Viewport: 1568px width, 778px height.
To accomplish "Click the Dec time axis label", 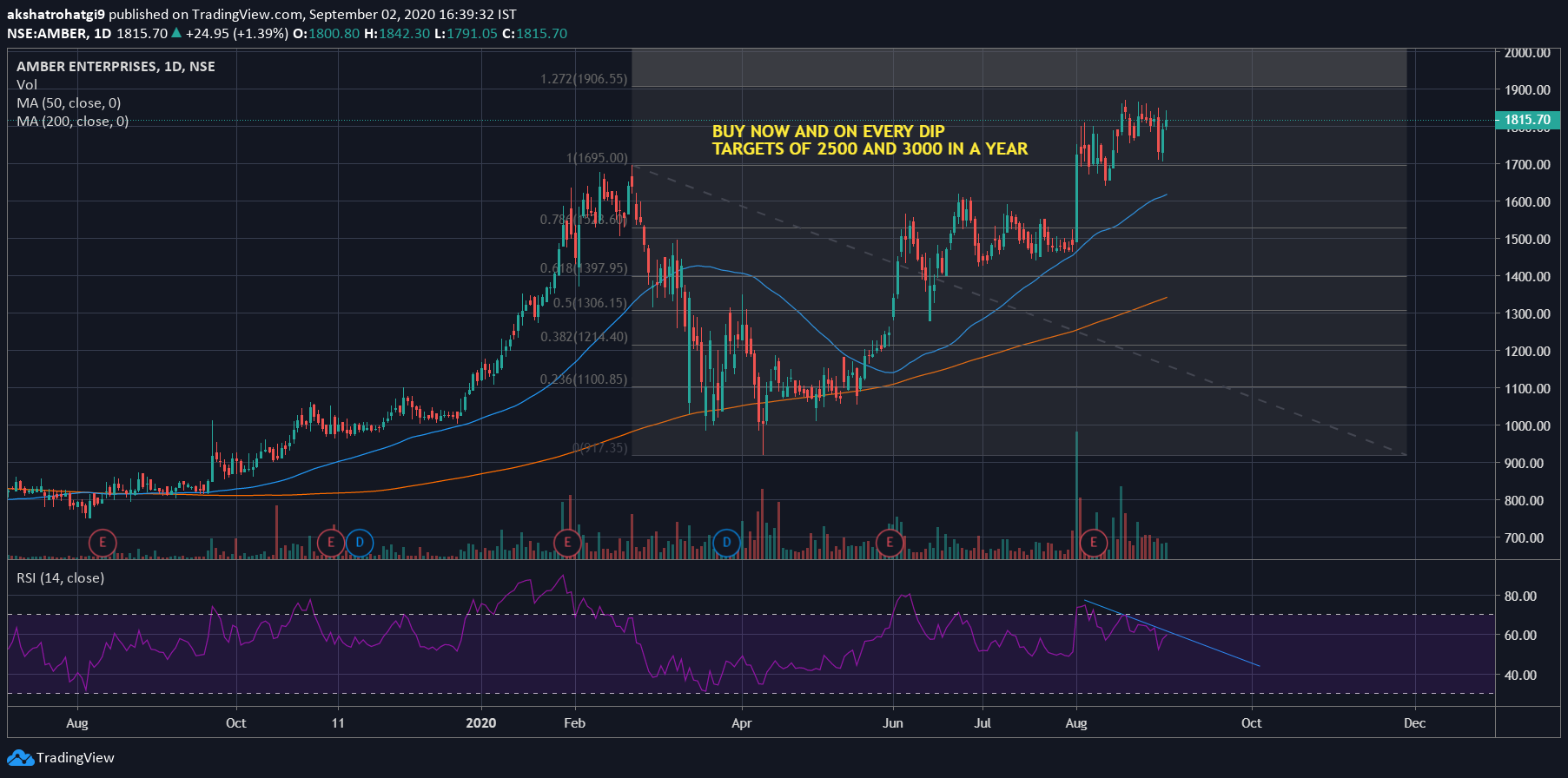I will tap(1414, 722).
